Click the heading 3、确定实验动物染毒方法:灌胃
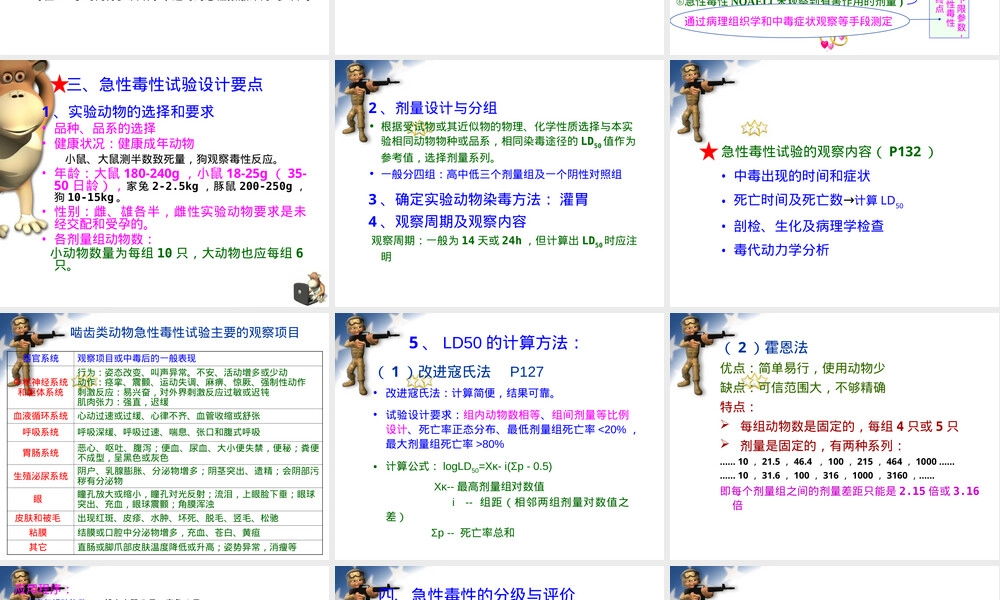The width and height of the screenshot is (1000, 600). click(478, 200)
